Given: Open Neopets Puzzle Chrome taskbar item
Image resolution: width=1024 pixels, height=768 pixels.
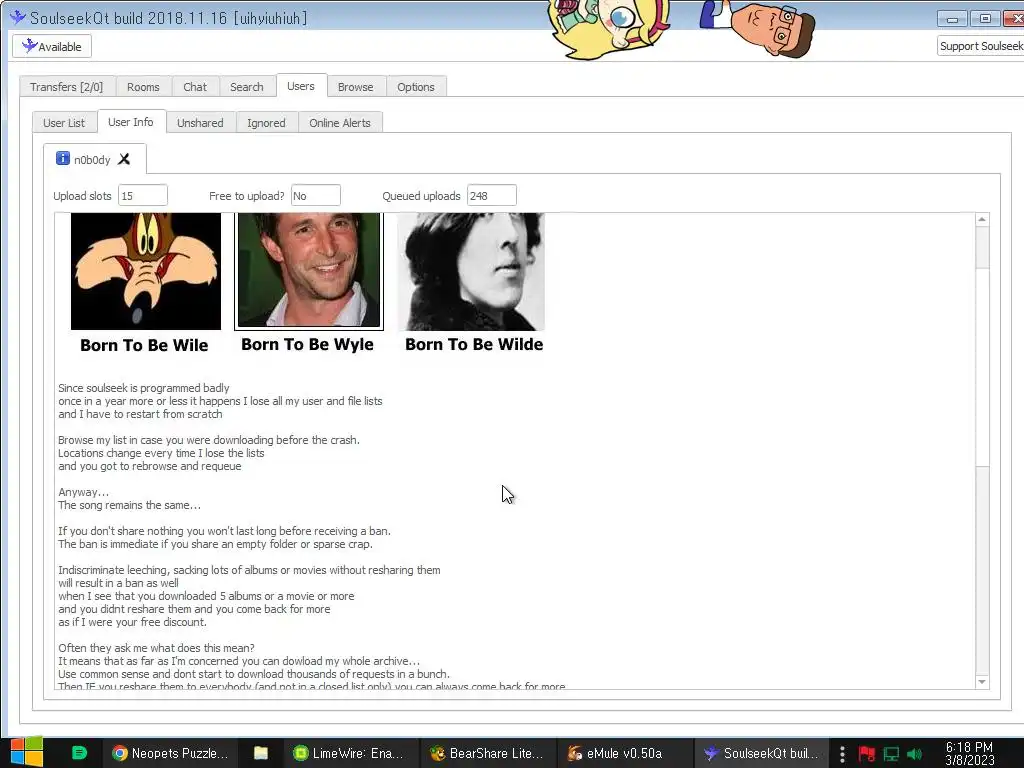Looking at the screenshot, I should coord(169,753).
